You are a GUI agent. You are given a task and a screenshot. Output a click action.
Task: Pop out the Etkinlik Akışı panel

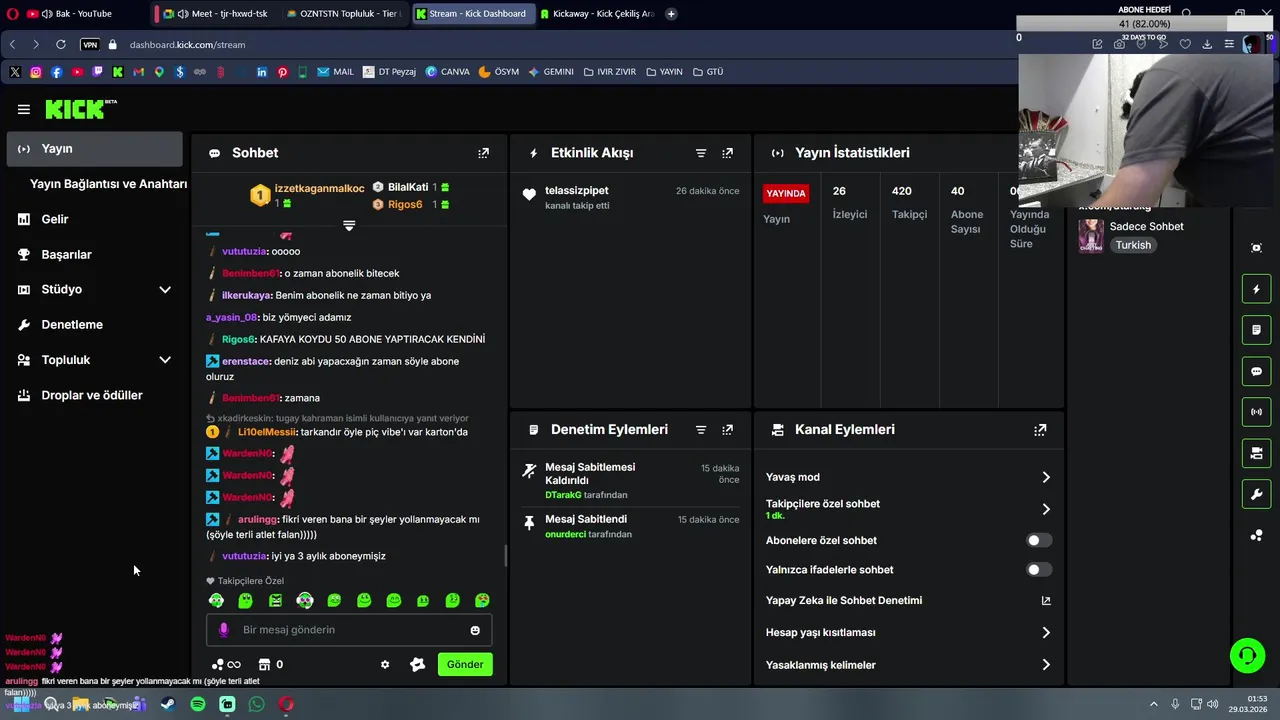728,153
